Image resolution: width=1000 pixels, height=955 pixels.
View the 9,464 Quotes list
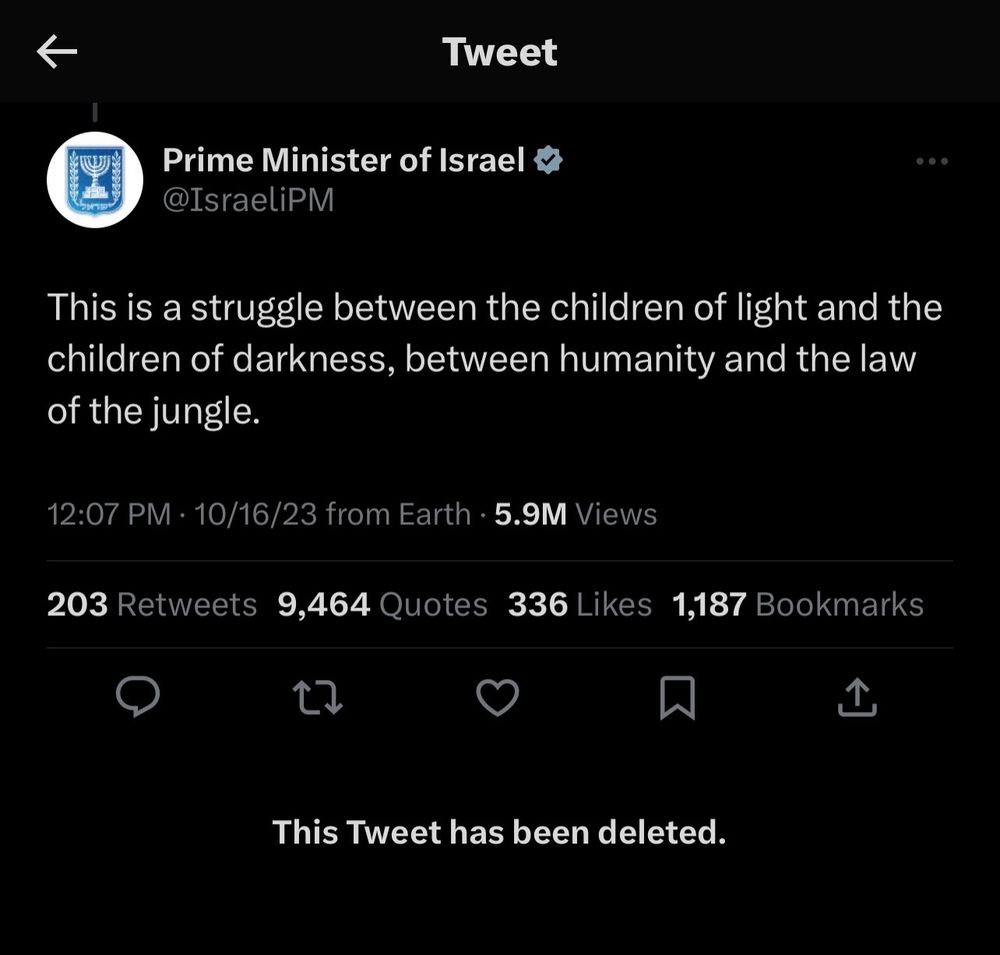click(x=383, y=604)
